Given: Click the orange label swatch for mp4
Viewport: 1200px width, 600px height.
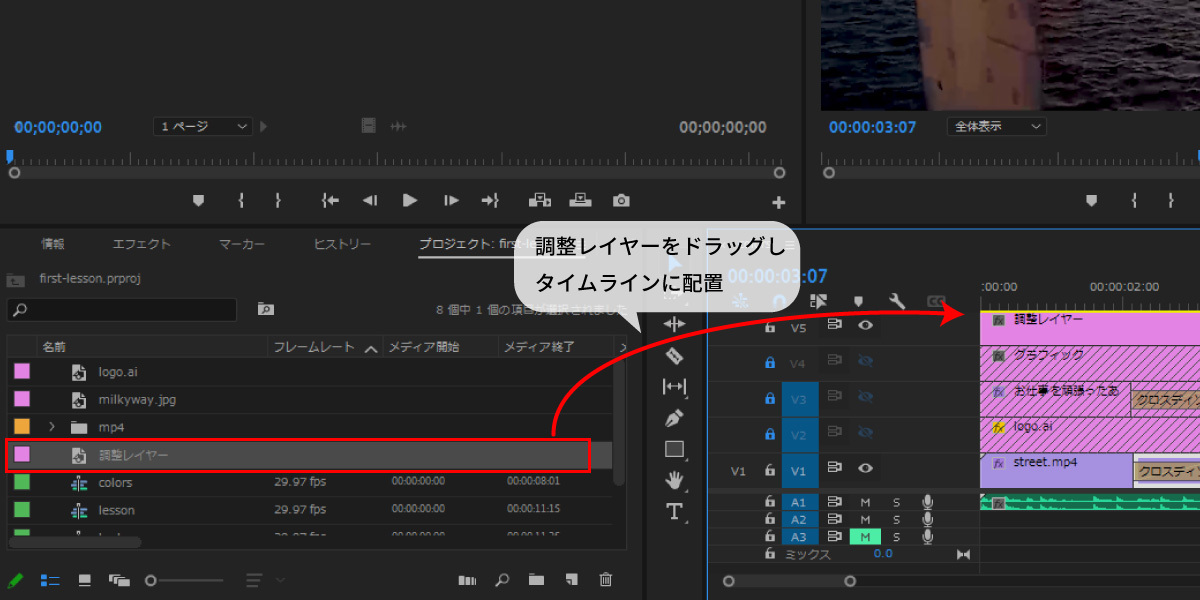Looking at the screenshot, I should pyautogui.click(x=22, y=427).
